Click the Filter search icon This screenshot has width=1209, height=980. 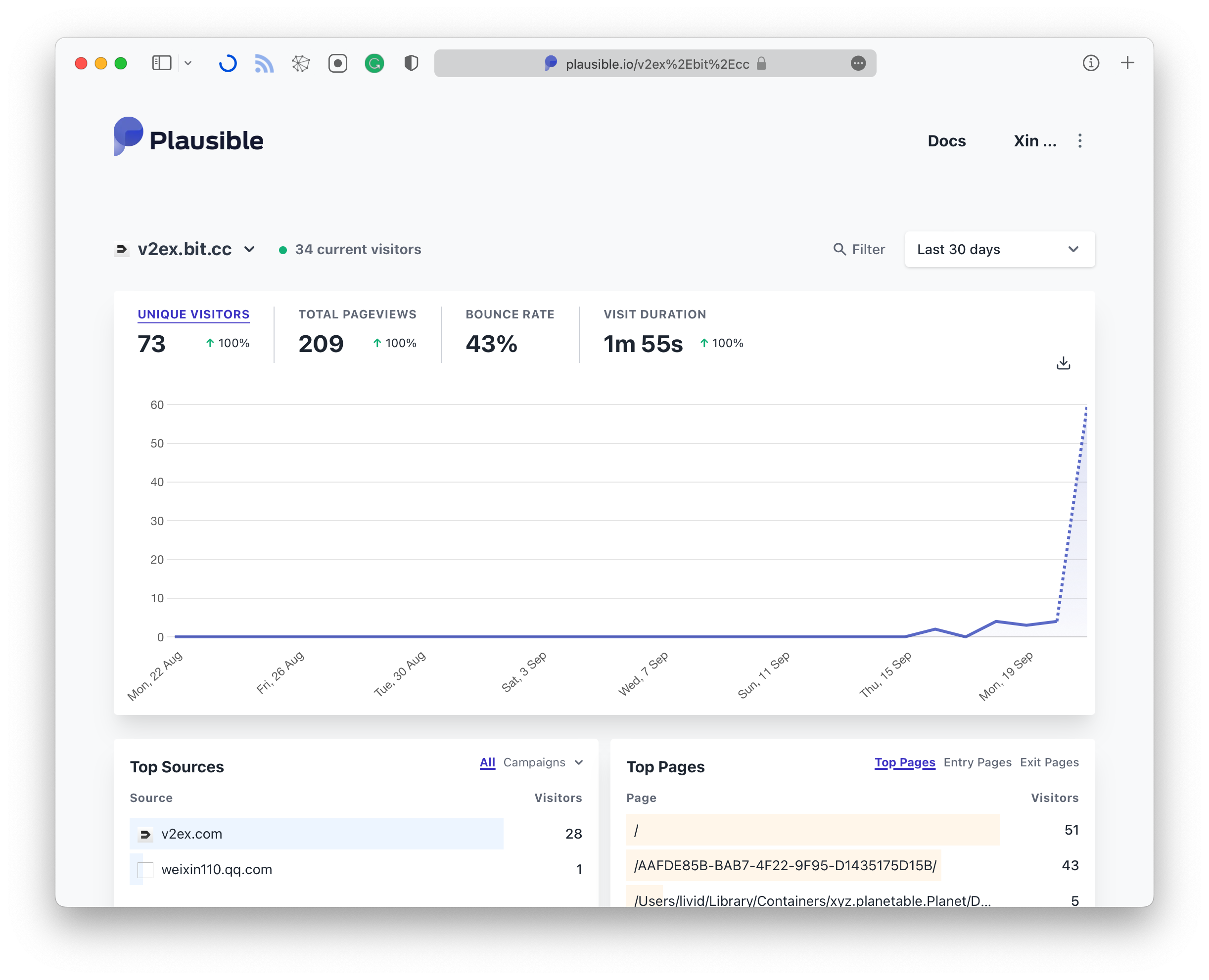(839, 249)
